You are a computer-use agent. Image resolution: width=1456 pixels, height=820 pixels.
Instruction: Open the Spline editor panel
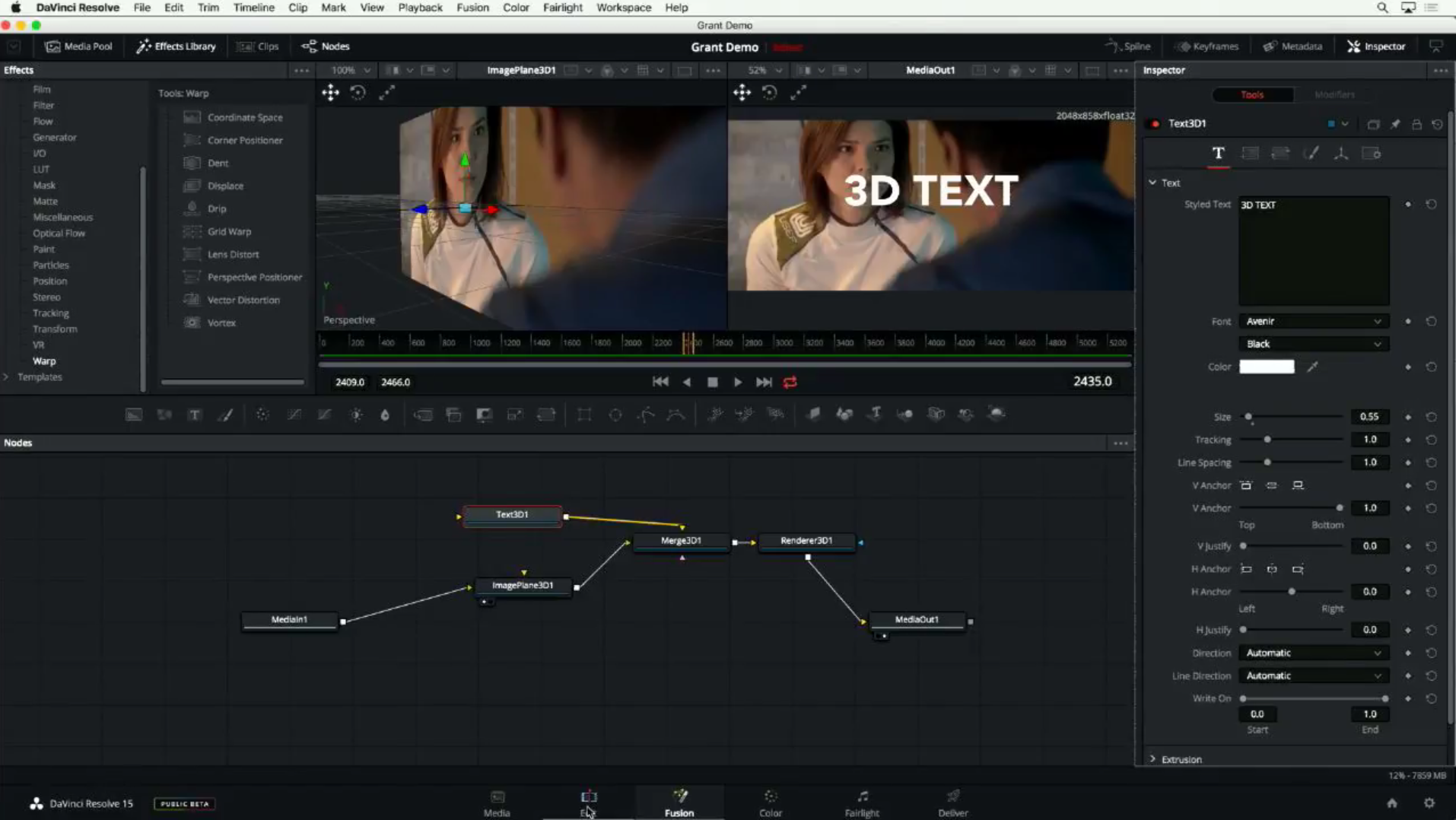coord(1127,46)
